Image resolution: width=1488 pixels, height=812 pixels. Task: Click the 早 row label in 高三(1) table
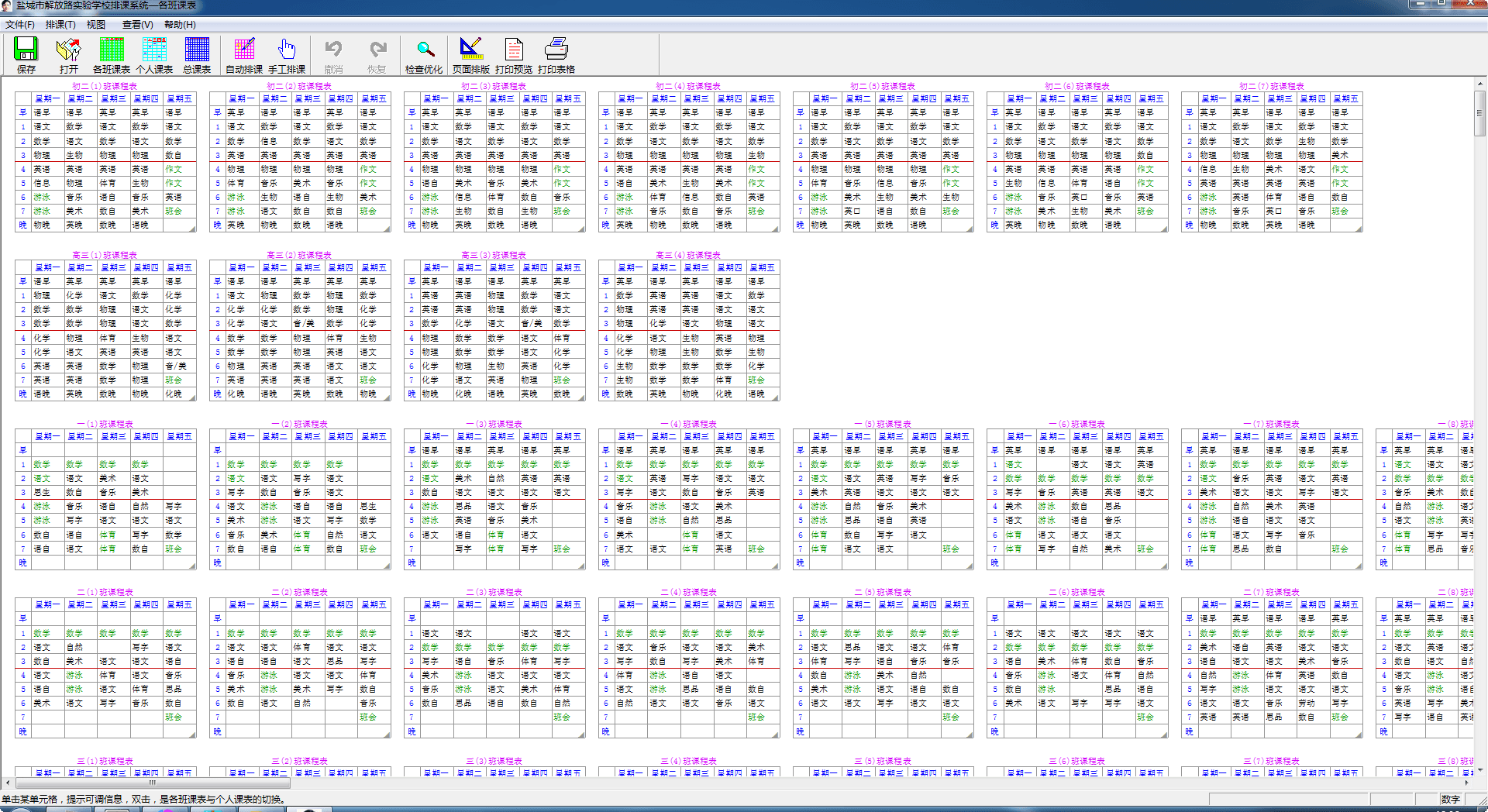(x=23, y=281)
